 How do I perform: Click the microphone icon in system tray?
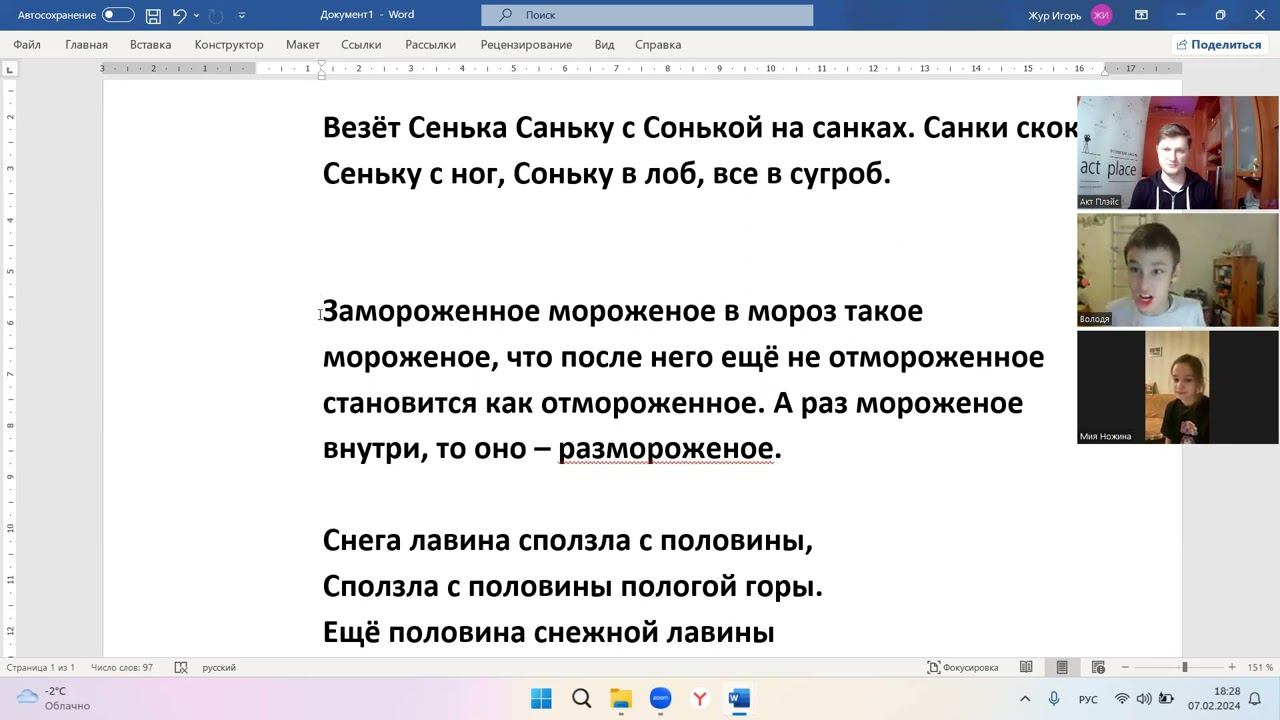click(1054, 699)
